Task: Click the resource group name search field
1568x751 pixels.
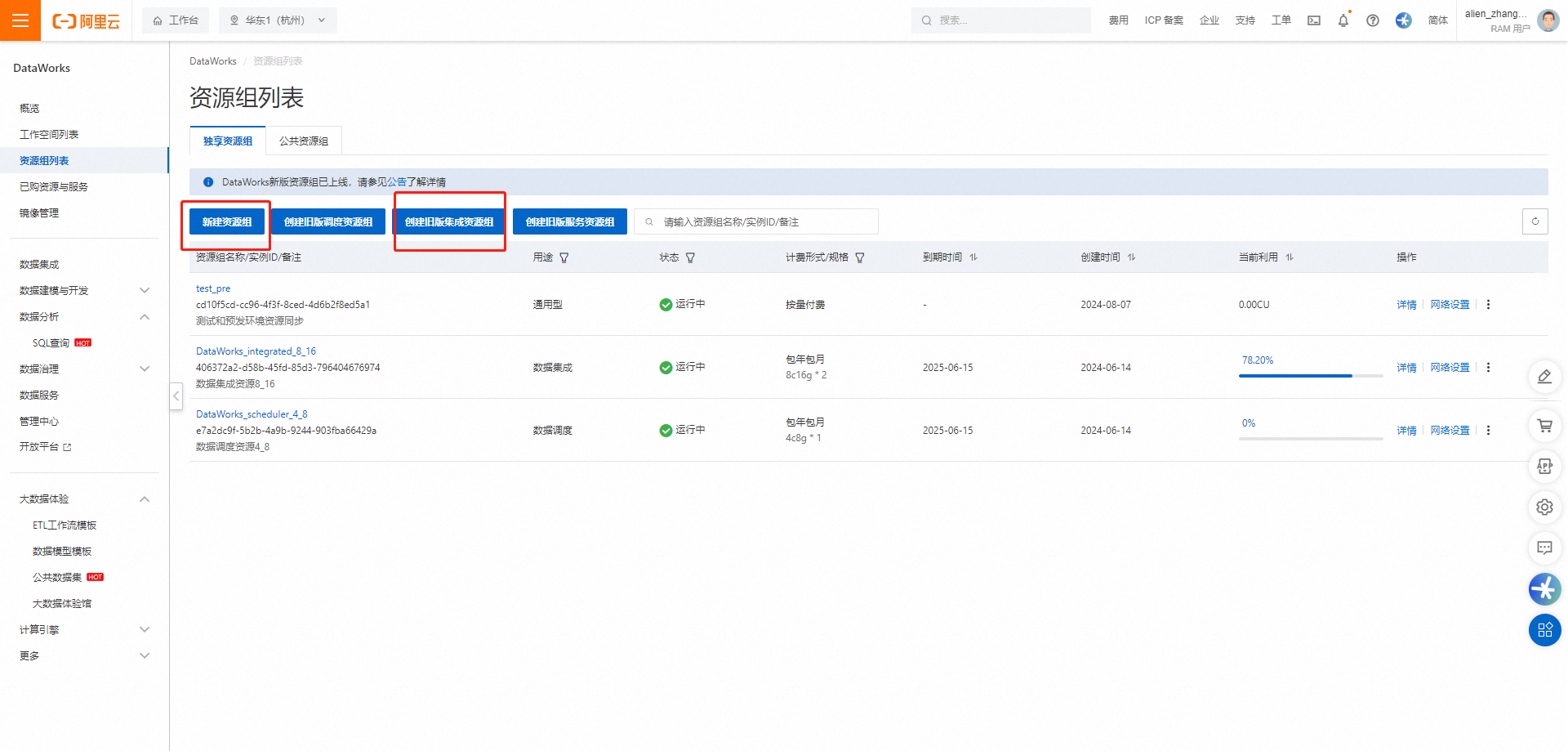Action: click(756, 221)
